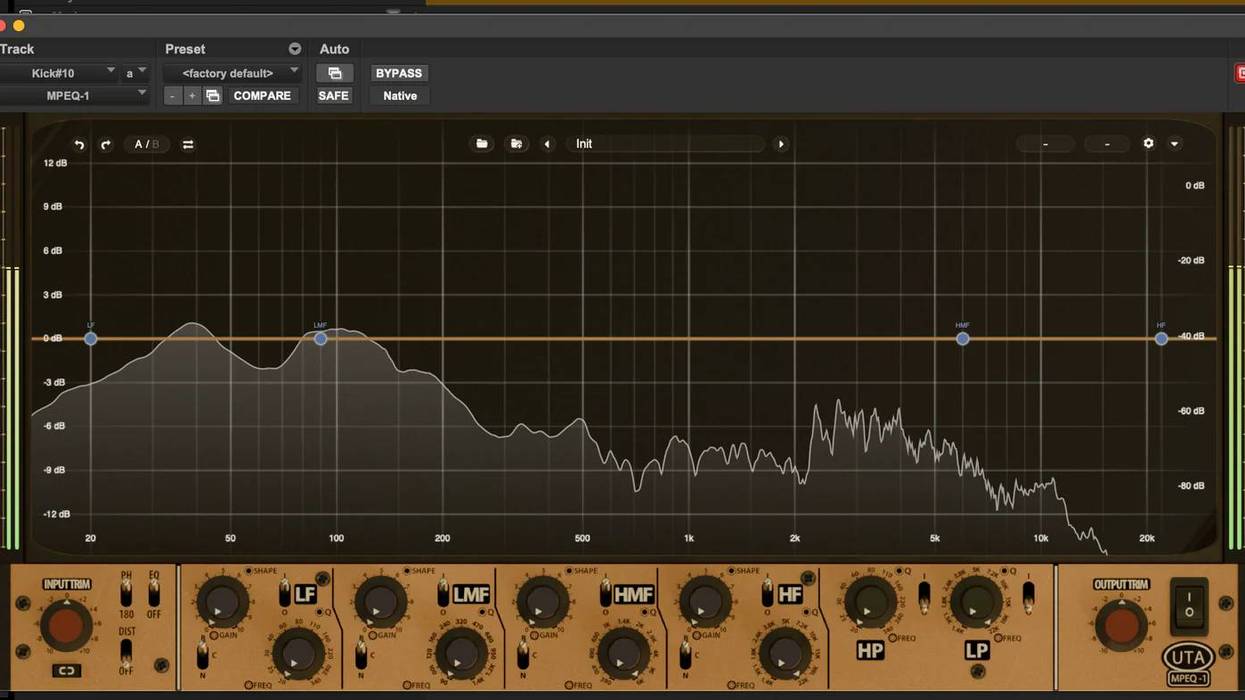
Task: Click the LF gain knob
Action: [x=222, y=603]
